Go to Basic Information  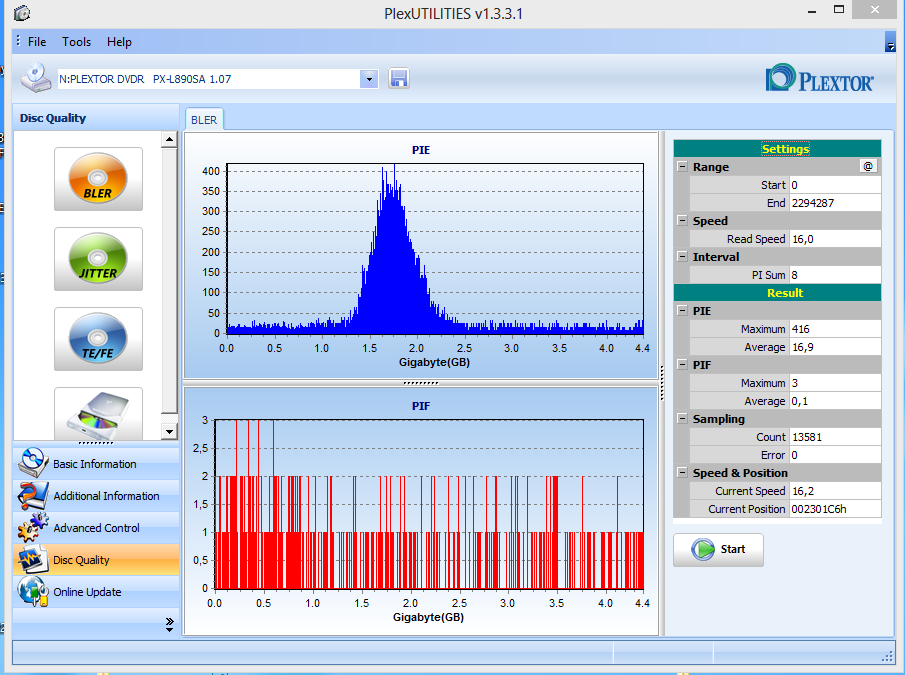(96, 463)
